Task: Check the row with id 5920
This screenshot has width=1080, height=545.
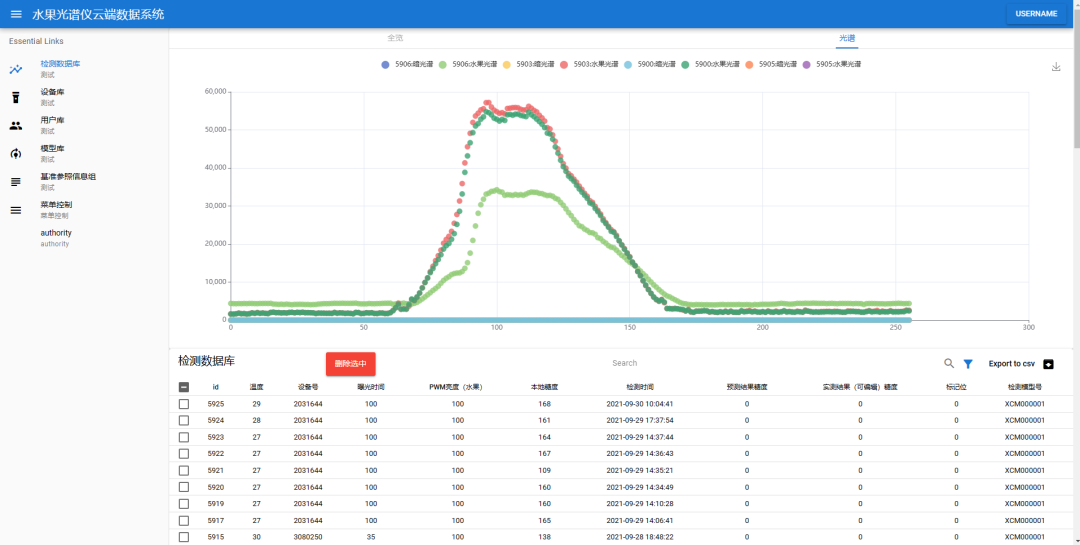Action: pyautogui.click(x=184, y=487)
